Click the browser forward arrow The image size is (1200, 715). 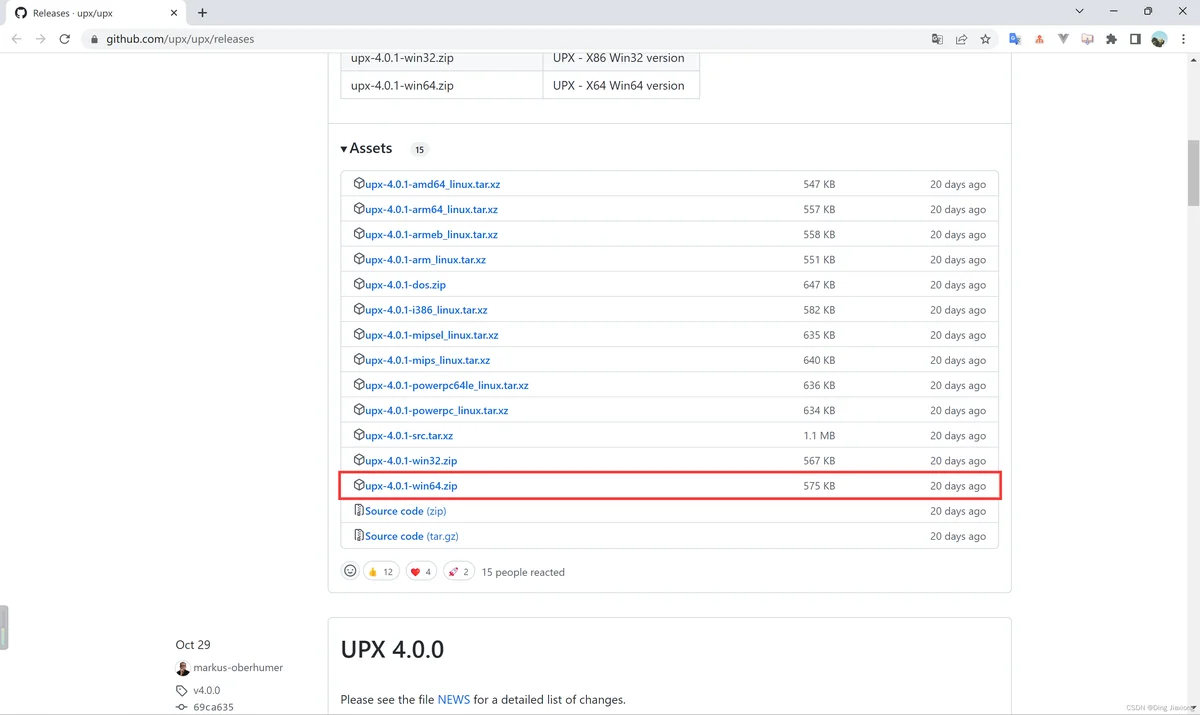41,39
